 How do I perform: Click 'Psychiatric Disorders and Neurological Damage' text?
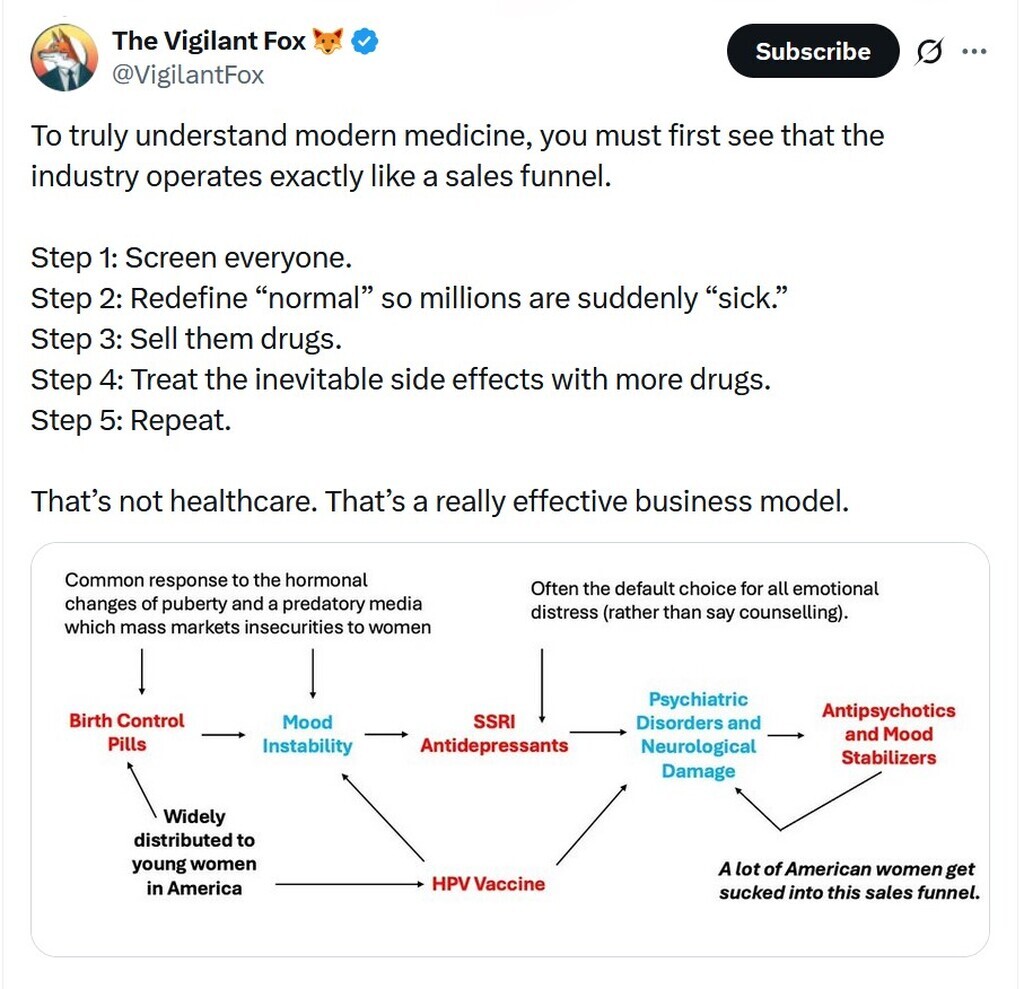click(698, 735)
